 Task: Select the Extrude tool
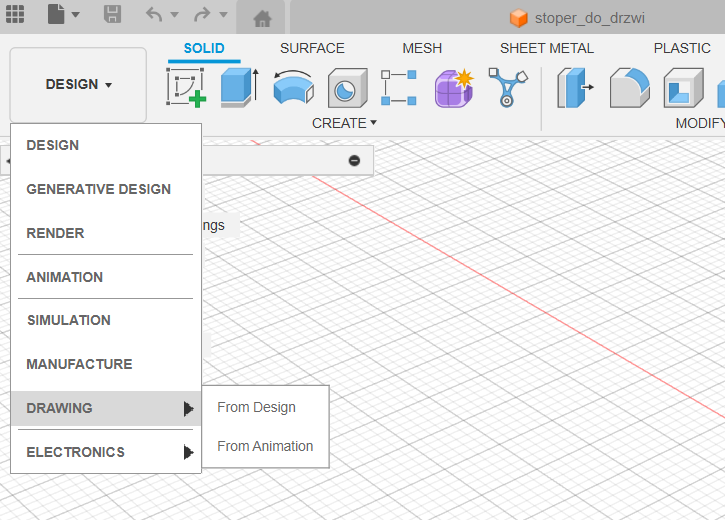point(239,88)
